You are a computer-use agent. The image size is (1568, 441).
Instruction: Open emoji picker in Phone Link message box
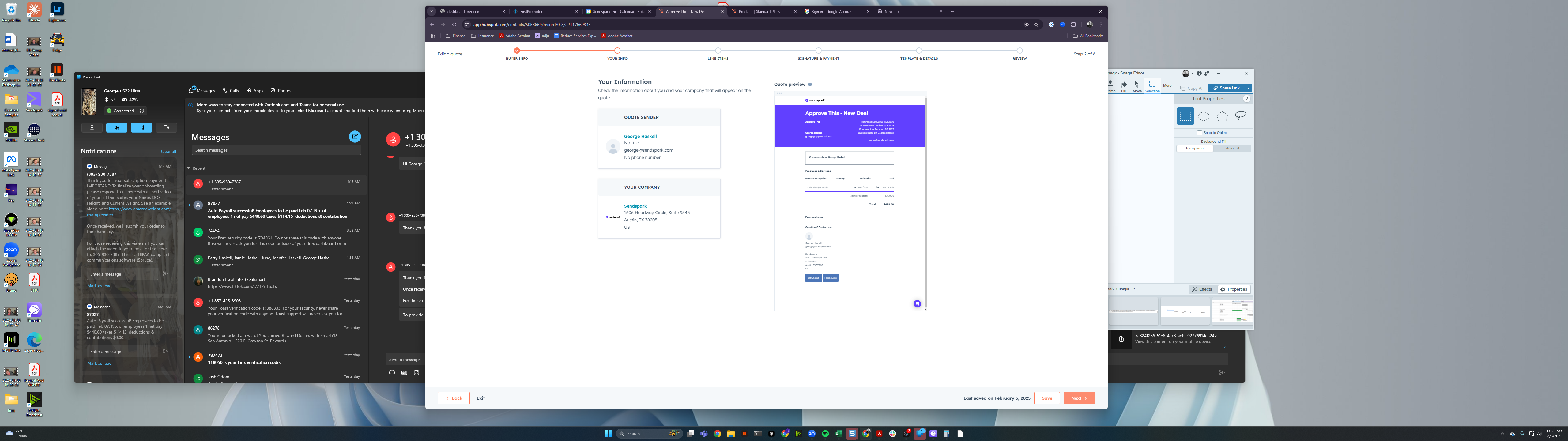click(392, 373)
